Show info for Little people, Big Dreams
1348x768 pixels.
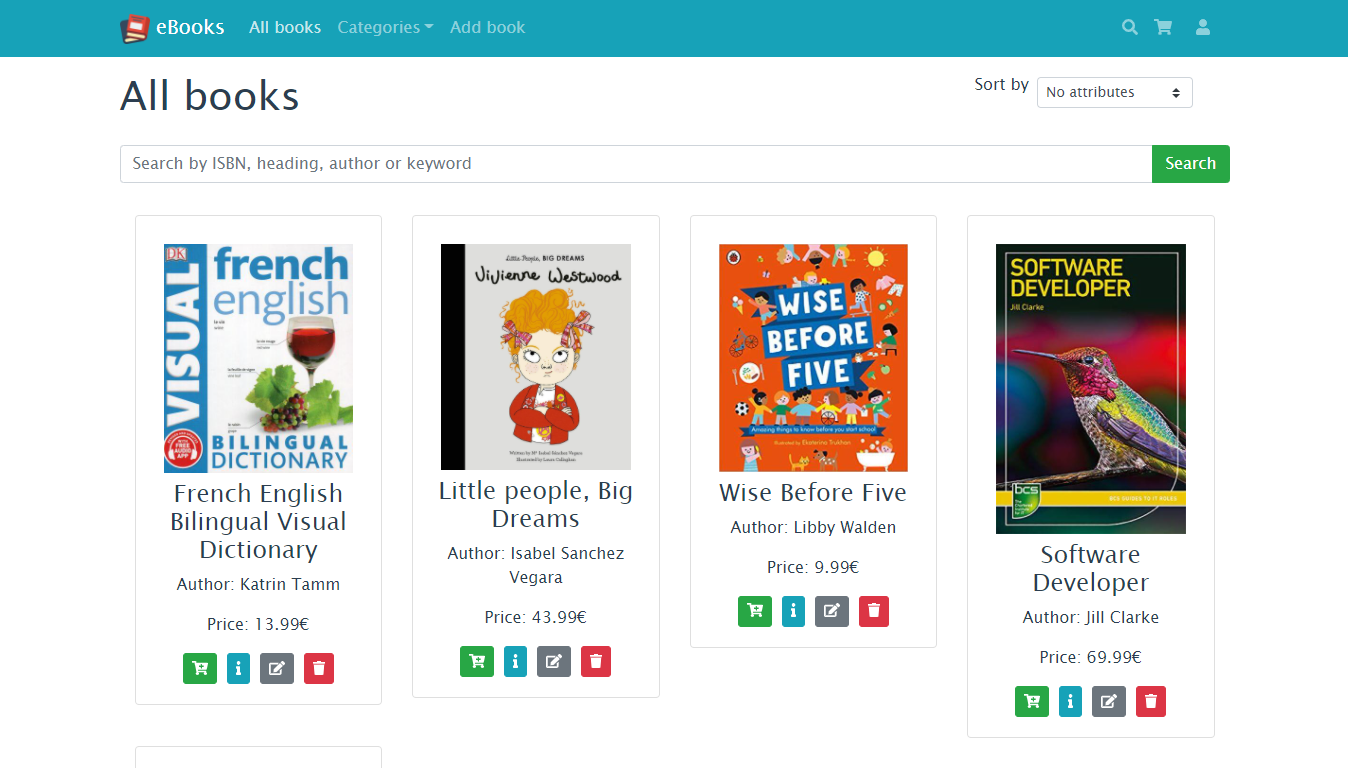pos(515,661)
